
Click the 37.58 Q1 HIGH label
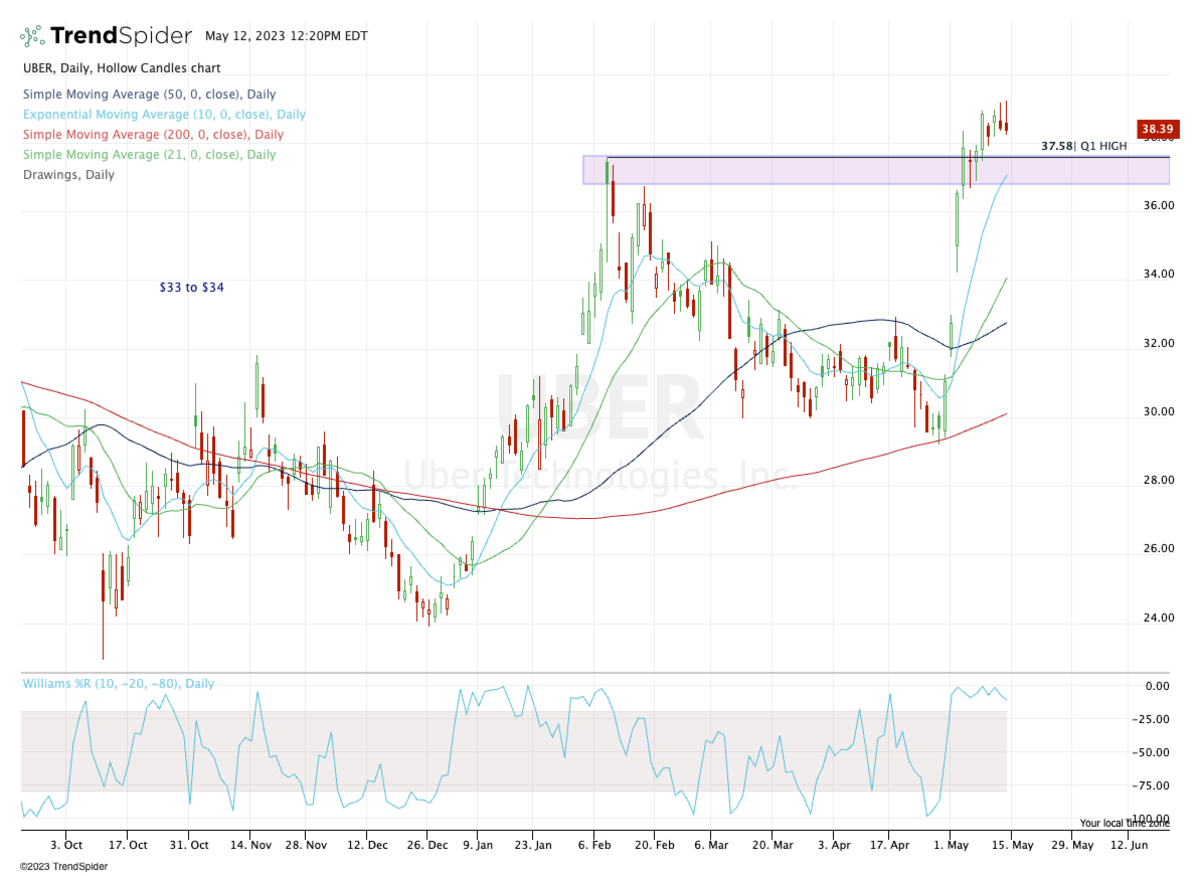1083,146
